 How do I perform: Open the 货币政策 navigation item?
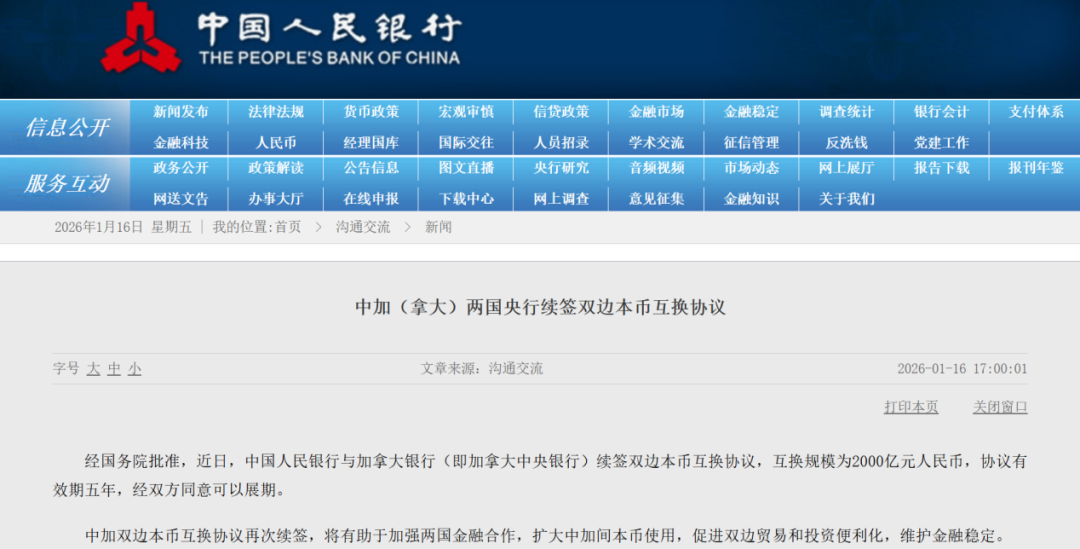click(371, 112)
